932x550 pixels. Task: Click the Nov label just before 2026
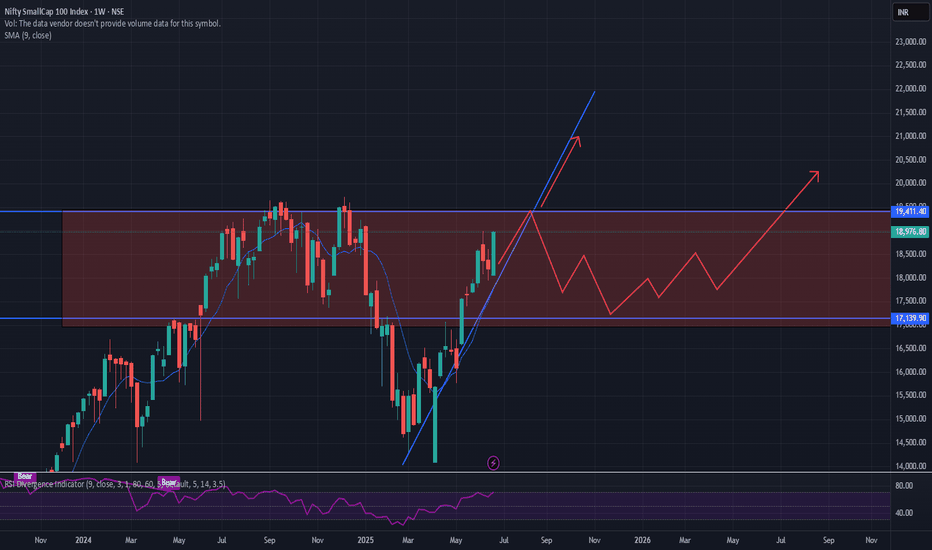click(594, 540)
